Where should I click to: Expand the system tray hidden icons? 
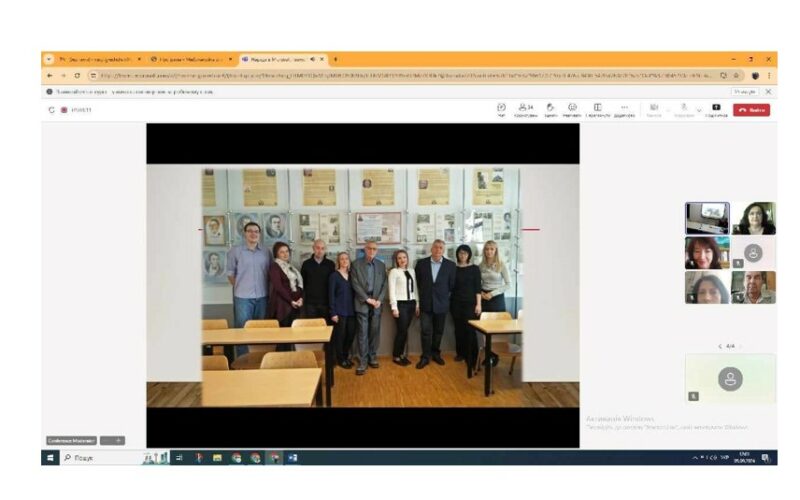(x=695, y=458)
